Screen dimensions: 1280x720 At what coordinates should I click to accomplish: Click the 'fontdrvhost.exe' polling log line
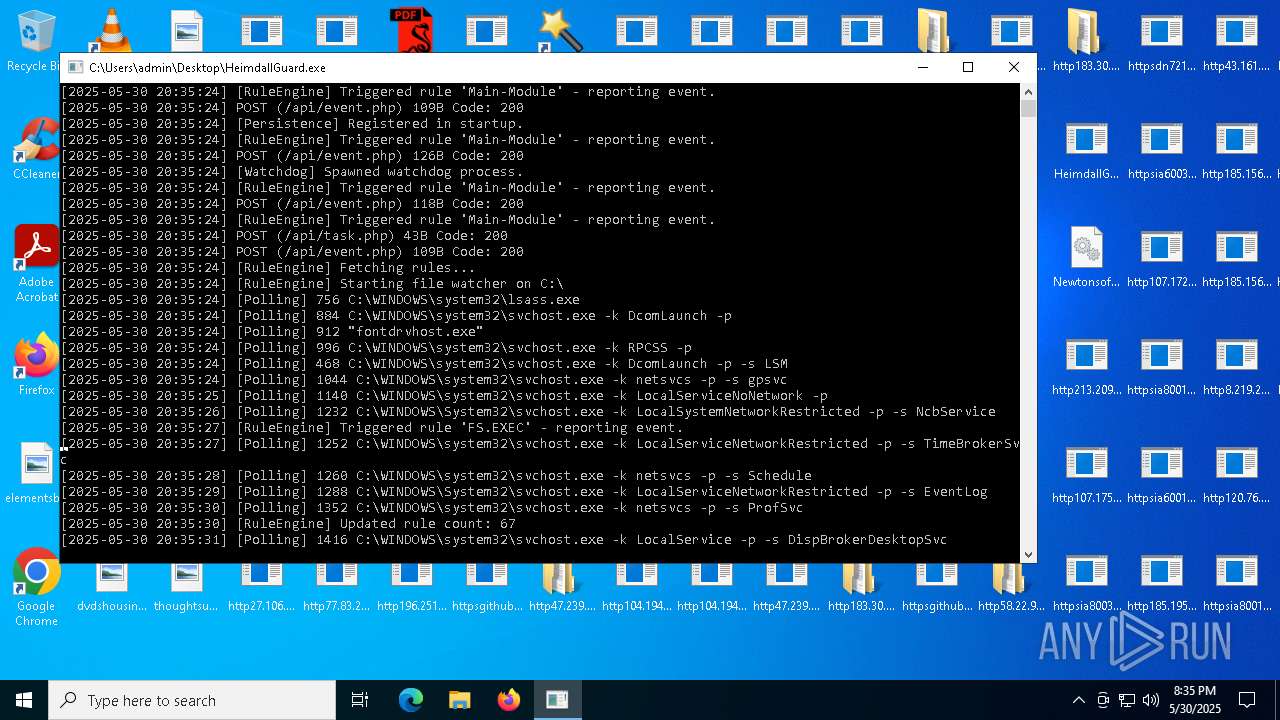click(272, 331)
